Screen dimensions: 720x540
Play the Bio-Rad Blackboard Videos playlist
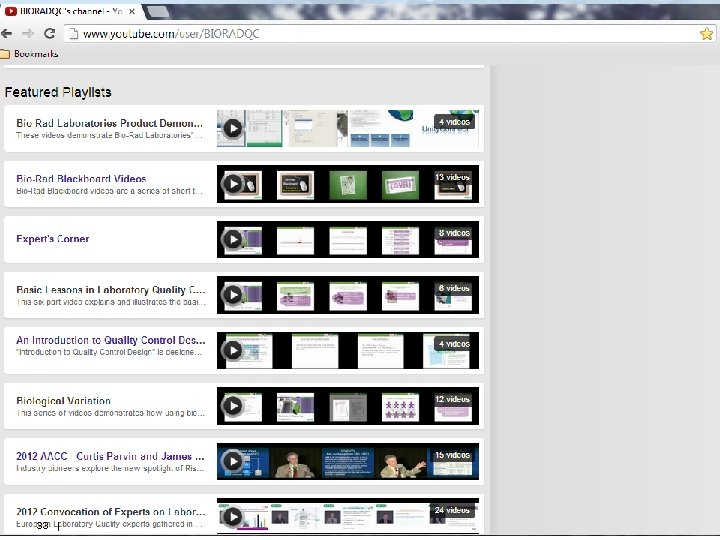233,184
